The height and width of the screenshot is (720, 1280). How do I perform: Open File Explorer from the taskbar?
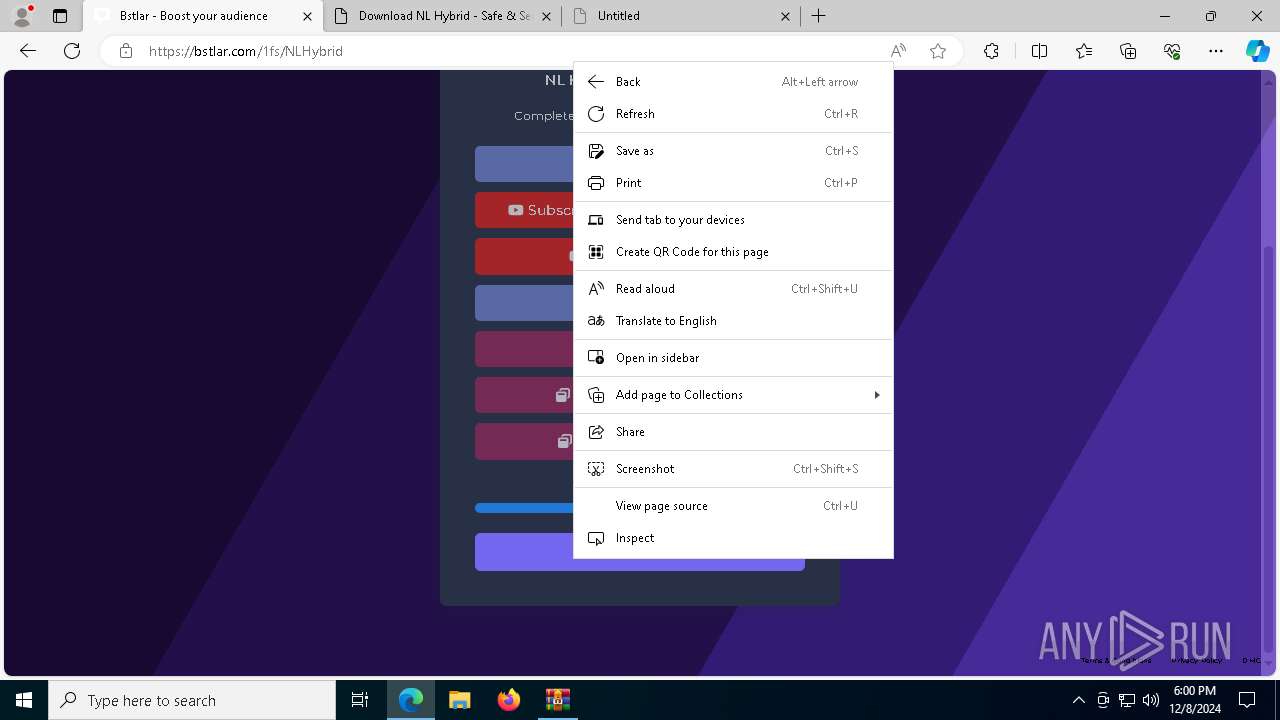click(x=459, y=700)
